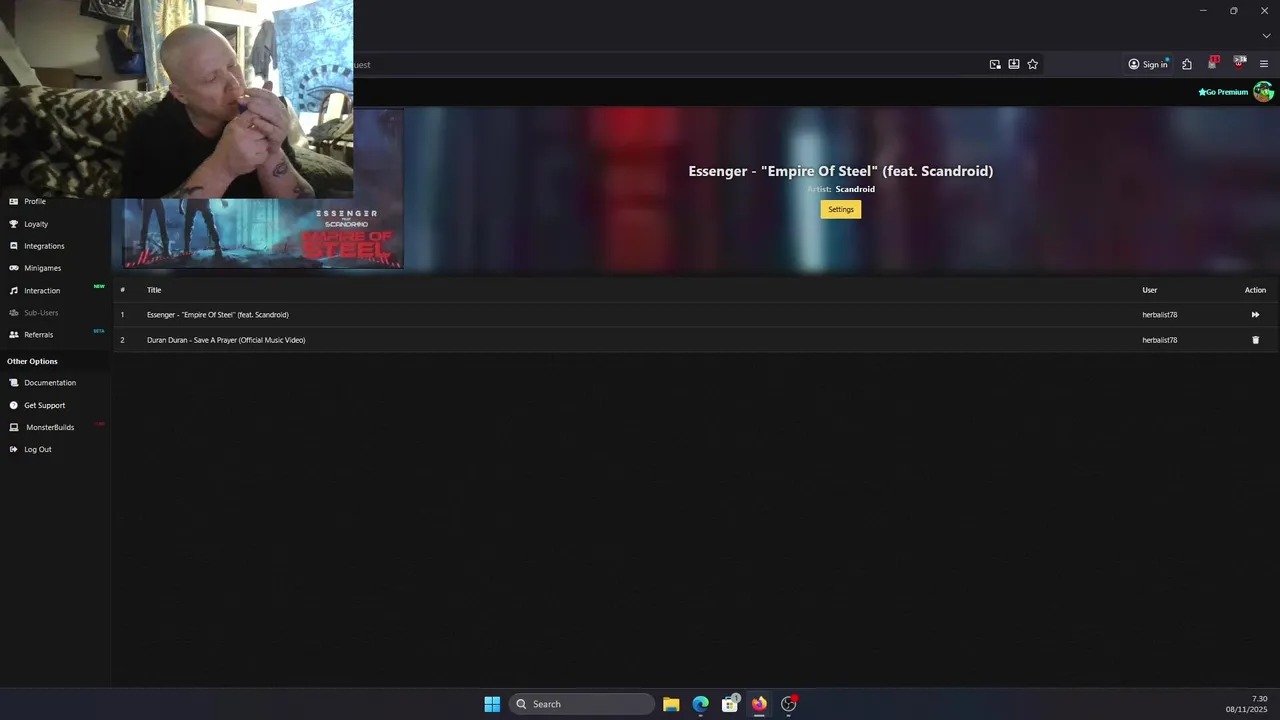
Task: Open Microsoft Edge from the taskbar
Action: click(x=700, y=704)
